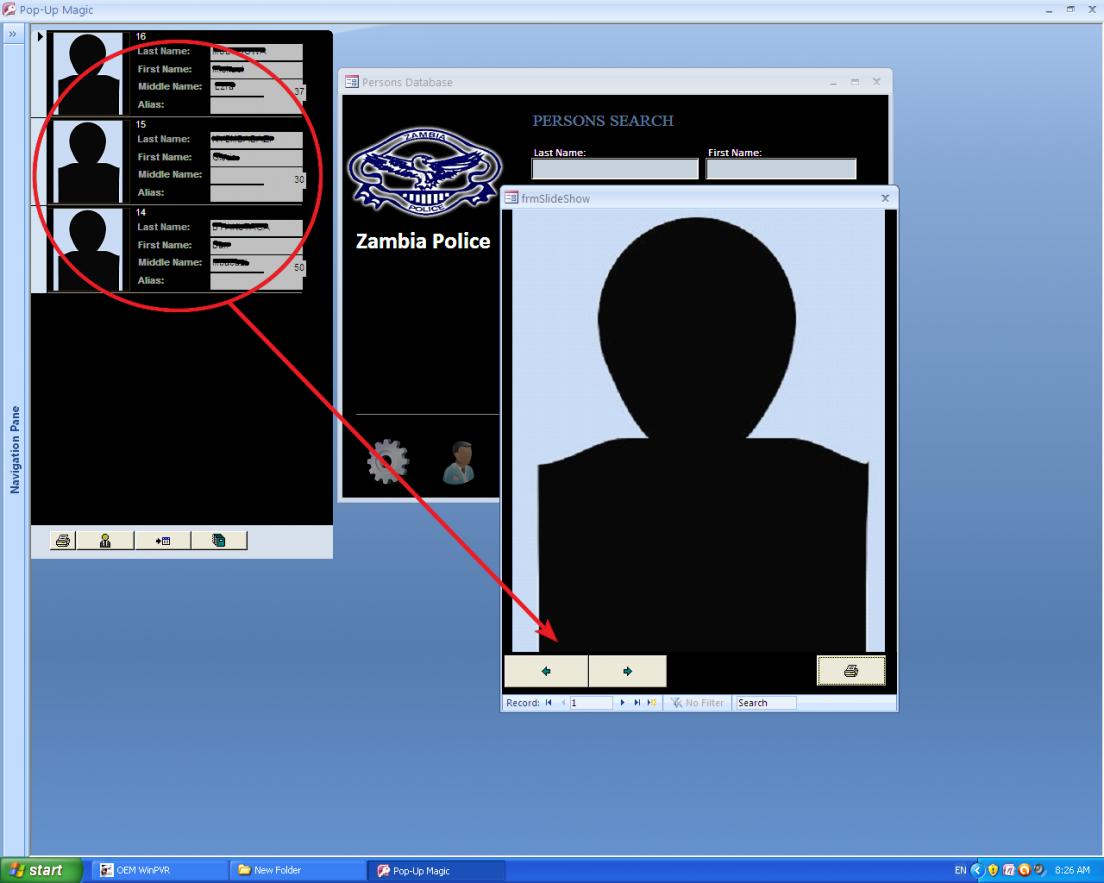This screenshot has width=1104, height=883.
Task: Minimize the Persons Database window
Action: click(833, 82)
